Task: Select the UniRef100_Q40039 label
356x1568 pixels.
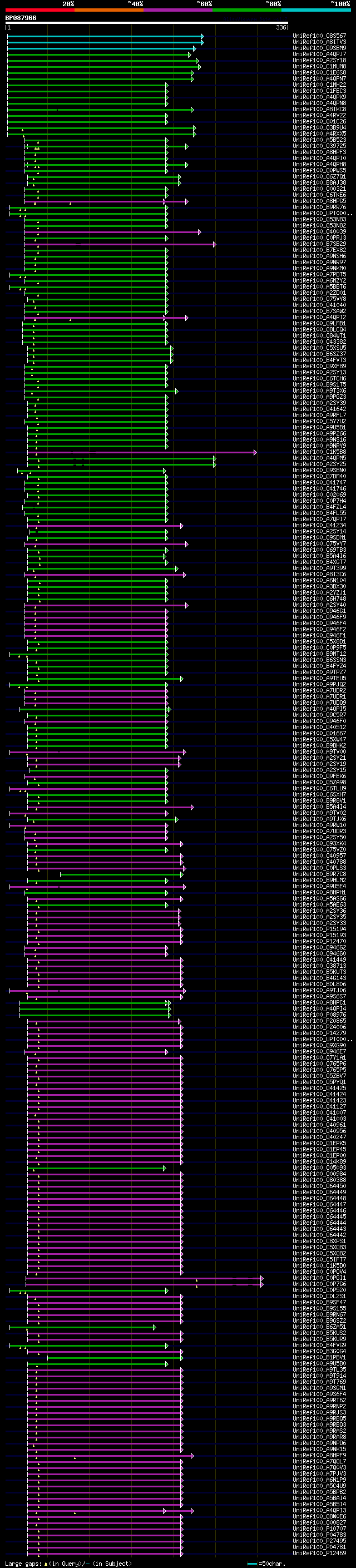Action: coord(319,232)
